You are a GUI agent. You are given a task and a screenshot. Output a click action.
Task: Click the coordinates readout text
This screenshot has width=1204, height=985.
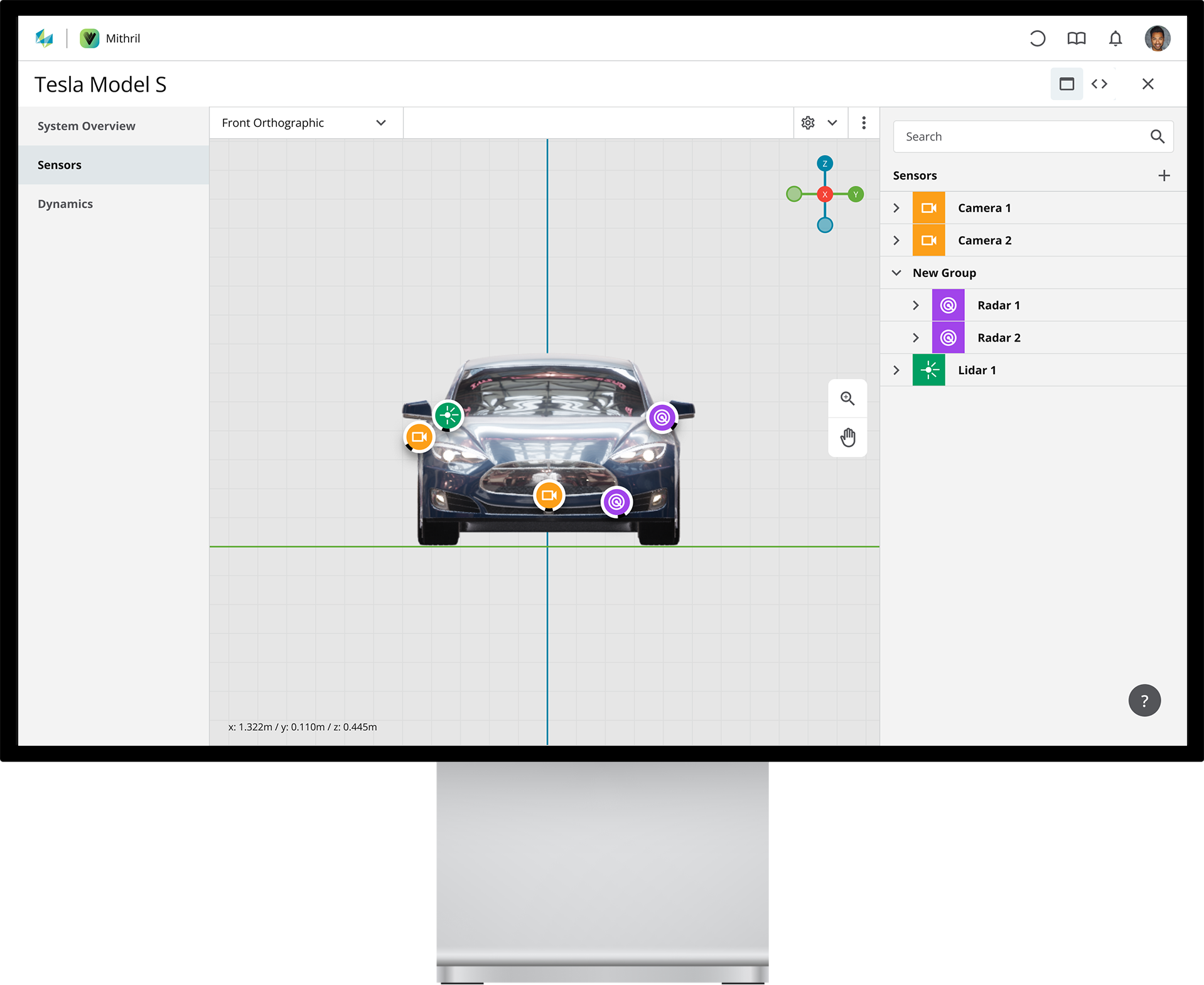coord(303,727)
